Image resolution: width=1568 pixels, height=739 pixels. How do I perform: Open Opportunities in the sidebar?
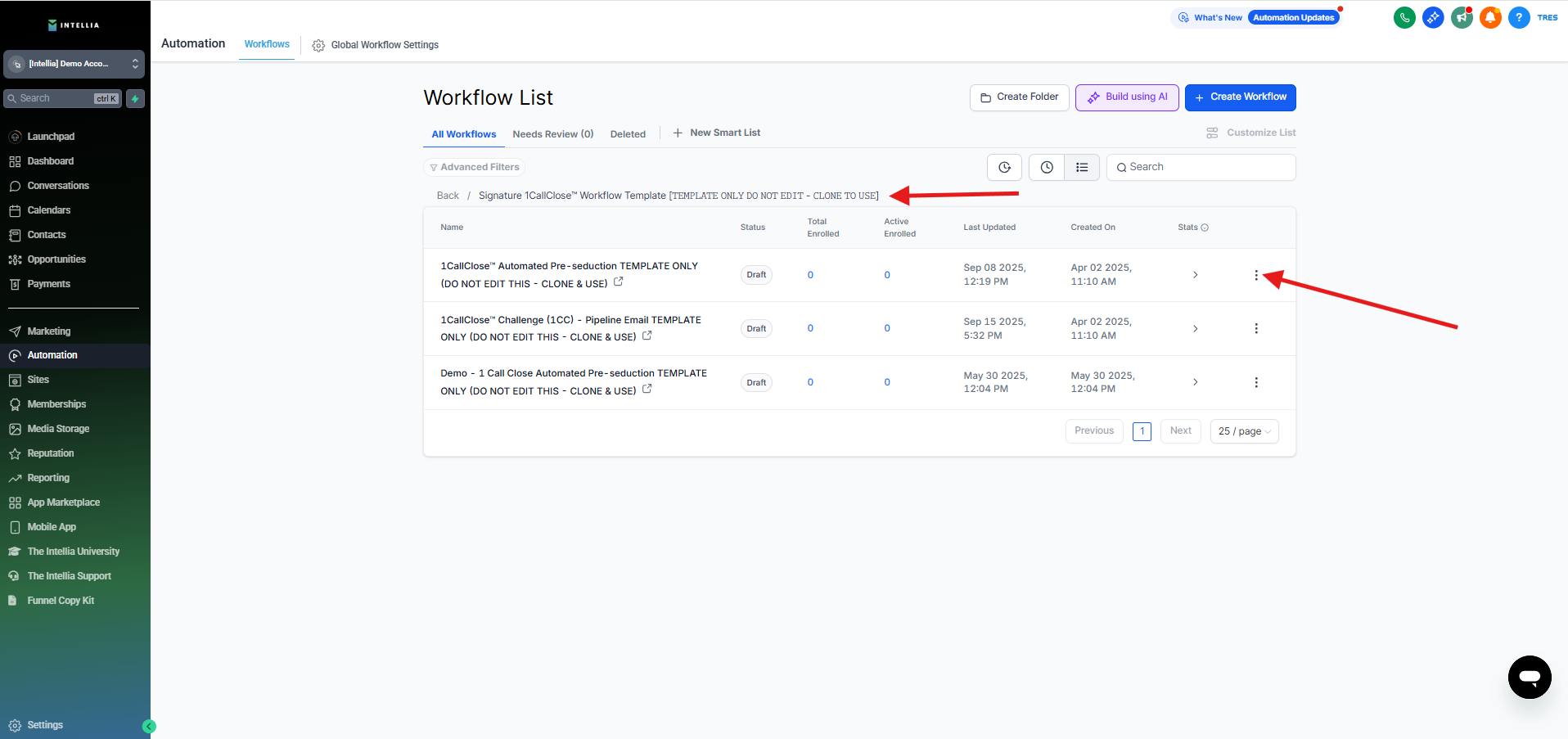tap(56, 259)
